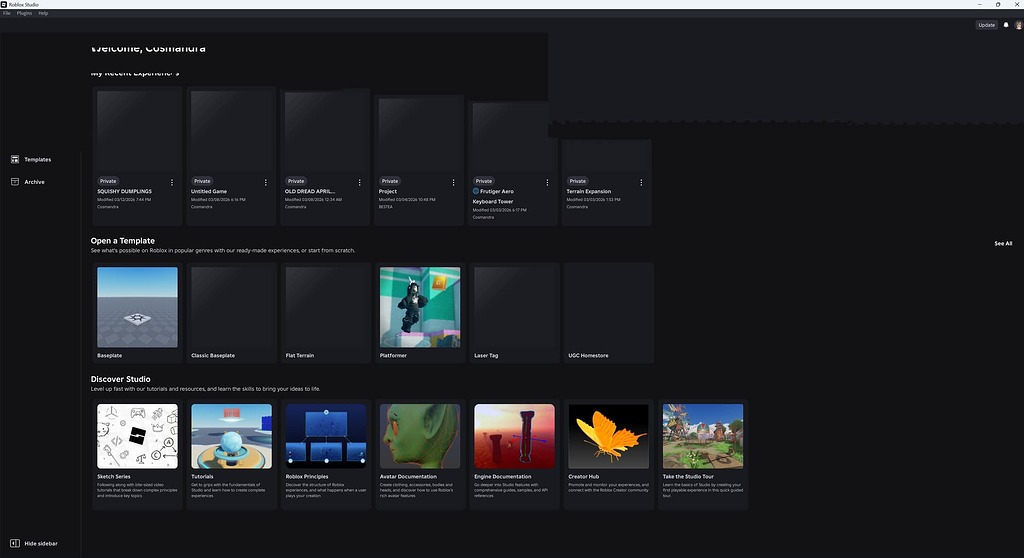Open the Creator Hub butterfly image

tap(608, 436)
